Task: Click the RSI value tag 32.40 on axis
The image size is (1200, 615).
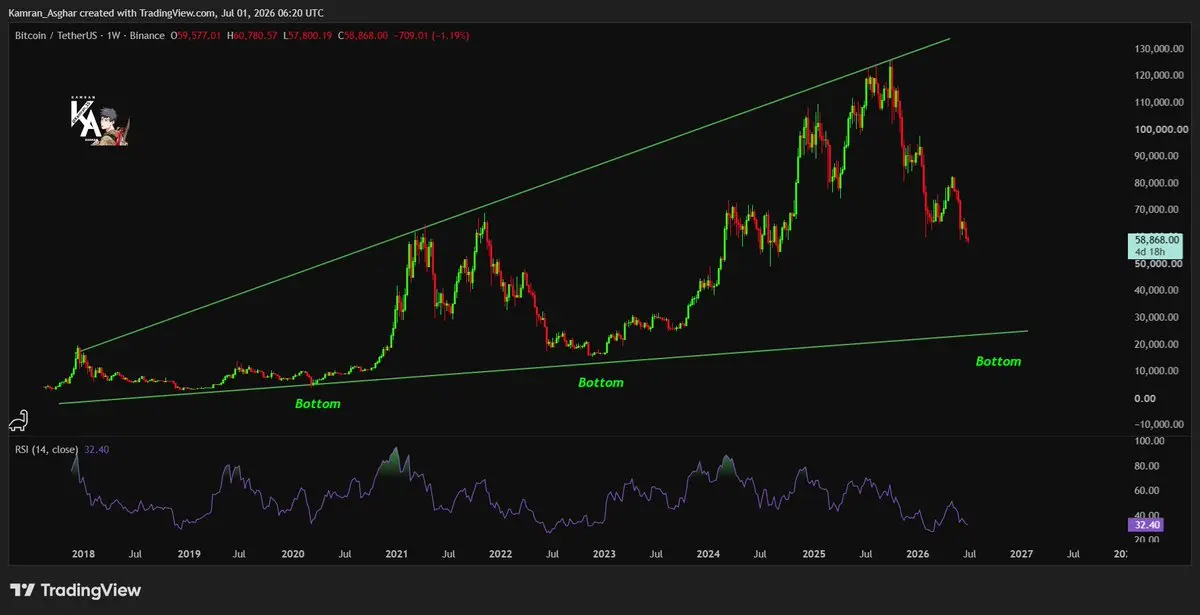Action: click(x=1144, y=524)
